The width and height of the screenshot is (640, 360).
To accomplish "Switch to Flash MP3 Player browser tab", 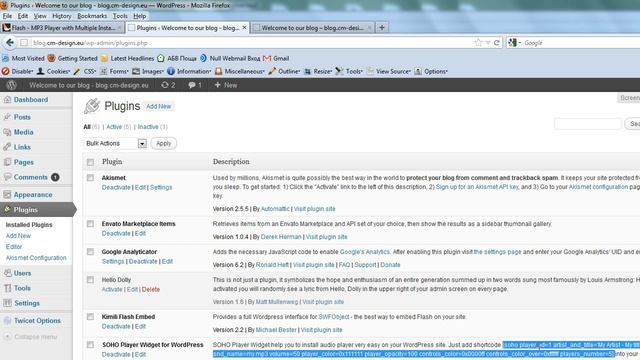I will (62, 27).
